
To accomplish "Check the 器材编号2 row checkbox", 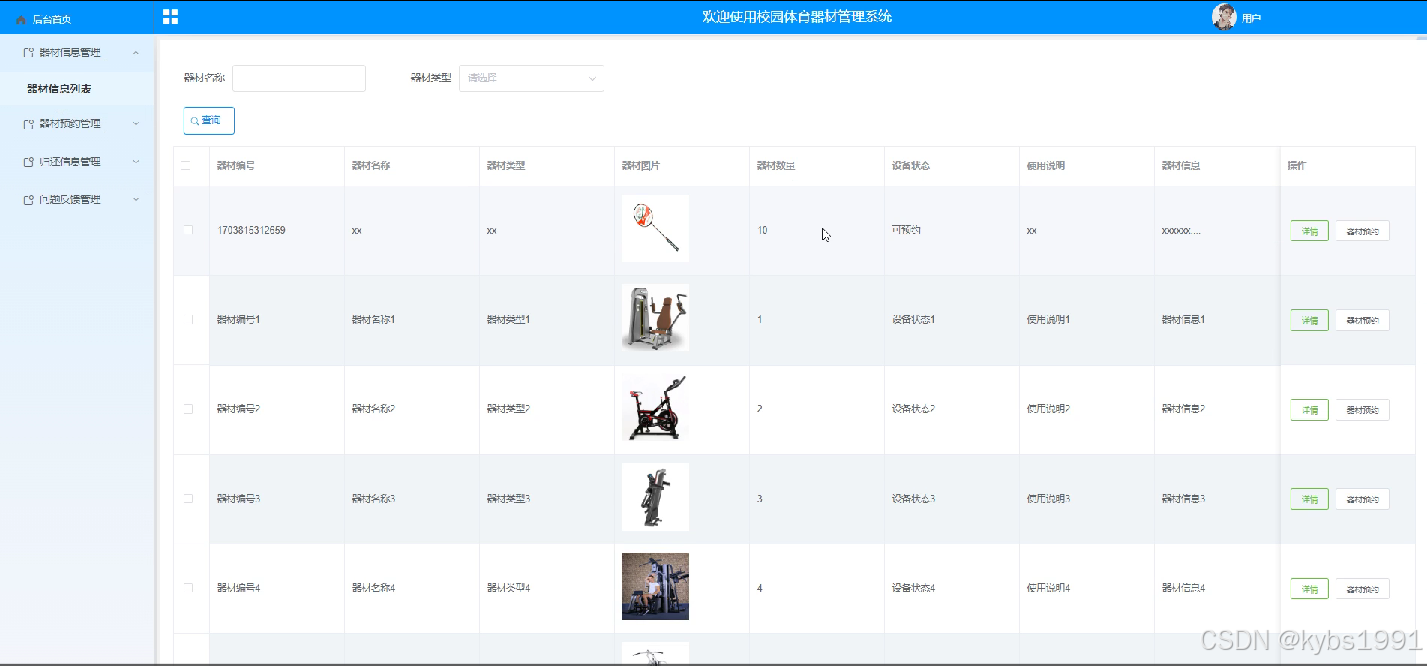I will coord(188,409).
